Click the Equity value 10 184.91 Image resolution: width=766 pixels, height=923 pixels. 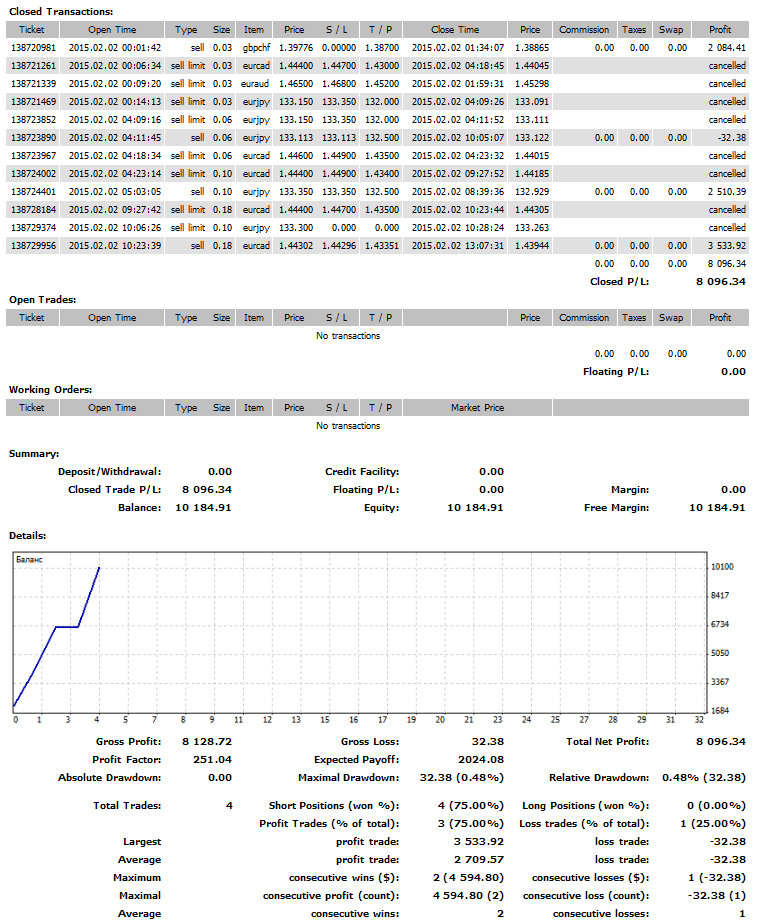[475, 507]
